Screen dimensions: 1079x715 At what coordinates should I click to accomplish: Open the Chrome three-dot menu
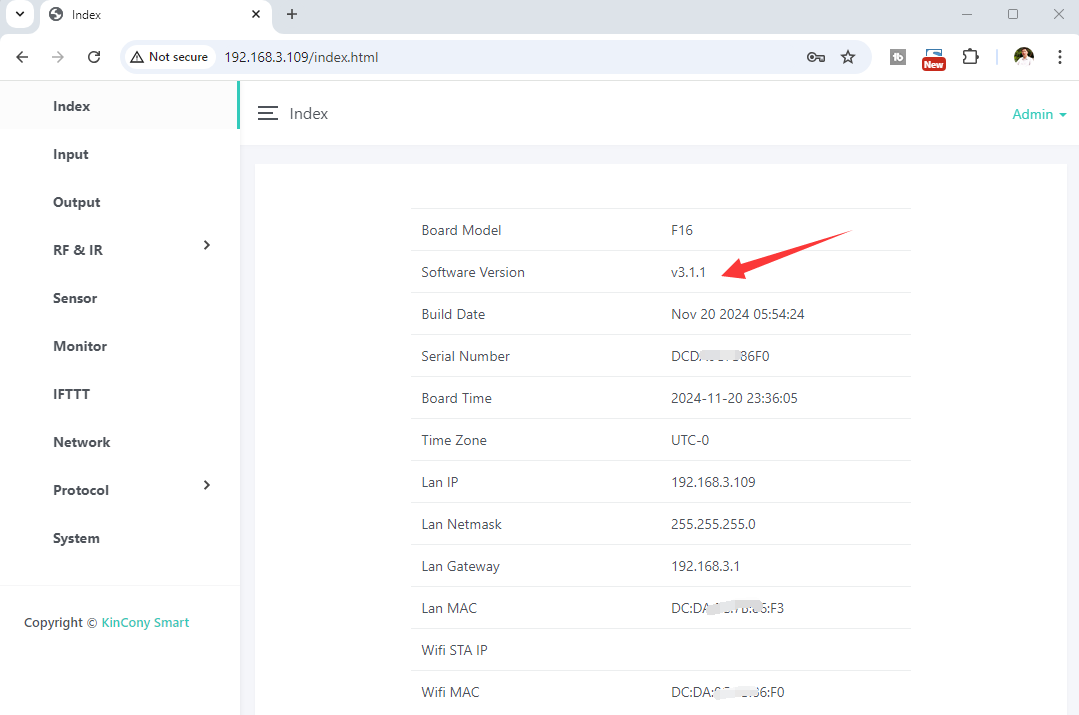pyautogui.click(x=1059, y=57)
